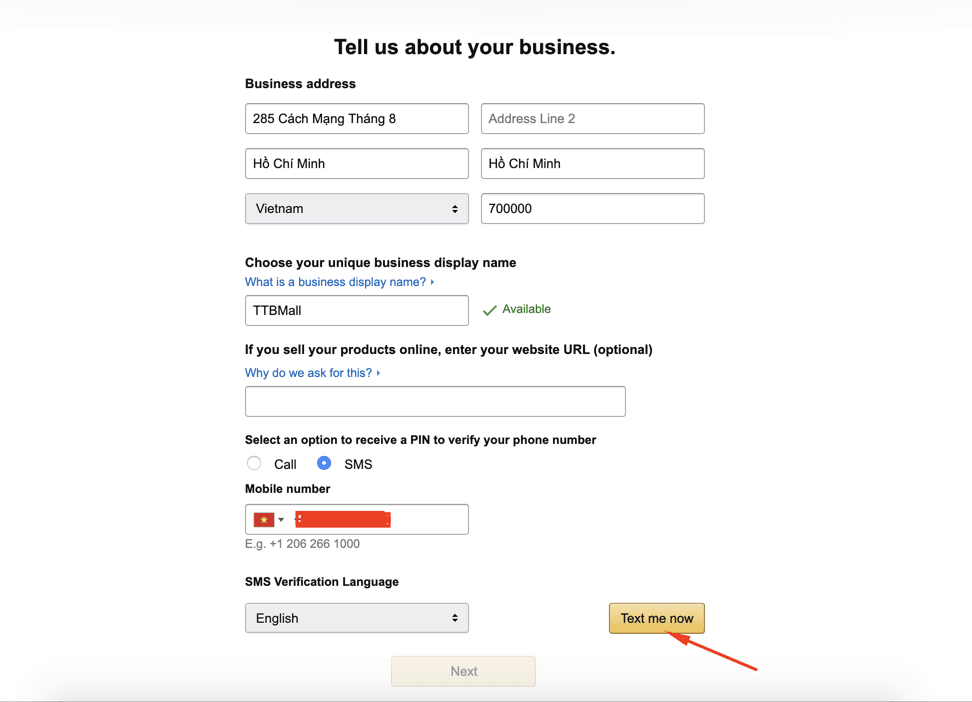Click the disabled Next button
Viewport: 972px width, 702px height.
pos(463,671)
